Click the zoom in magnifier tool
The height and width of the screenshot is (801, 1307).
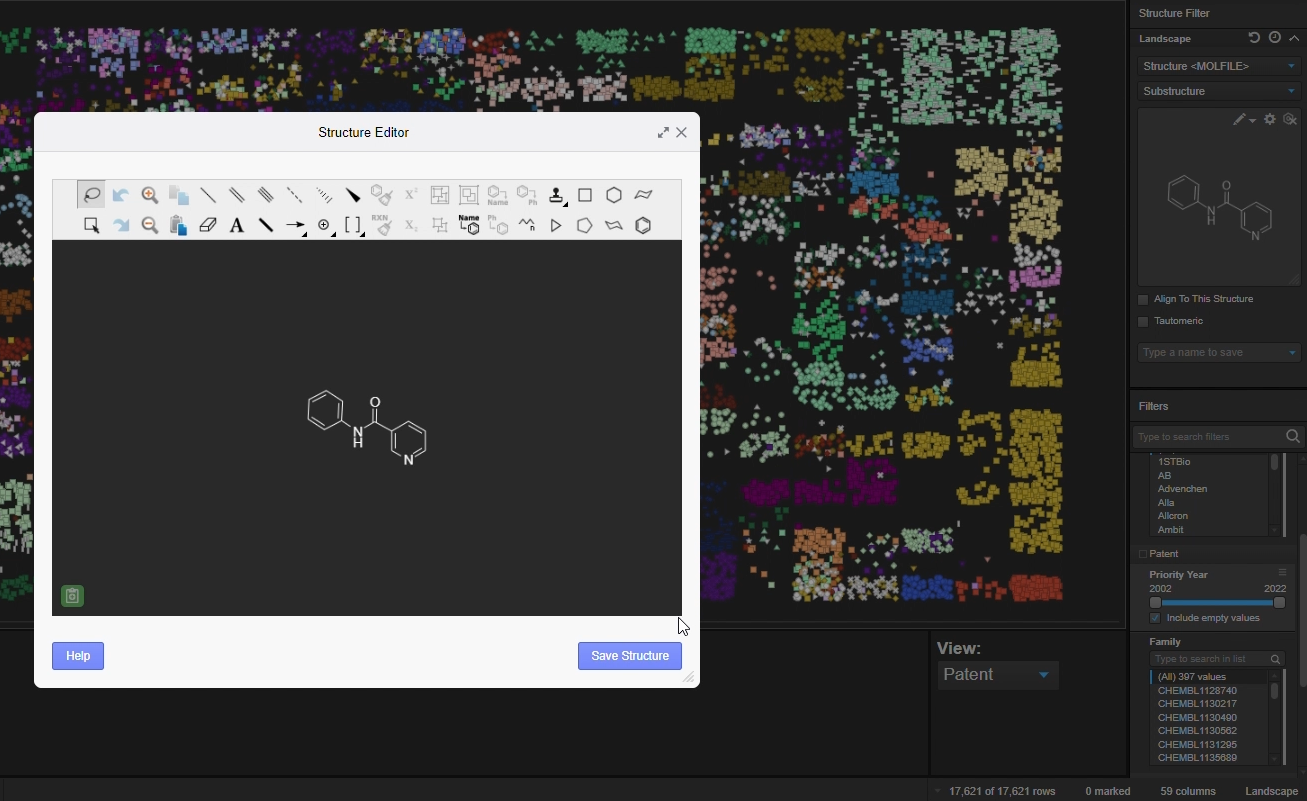click(x=150, y=195)
